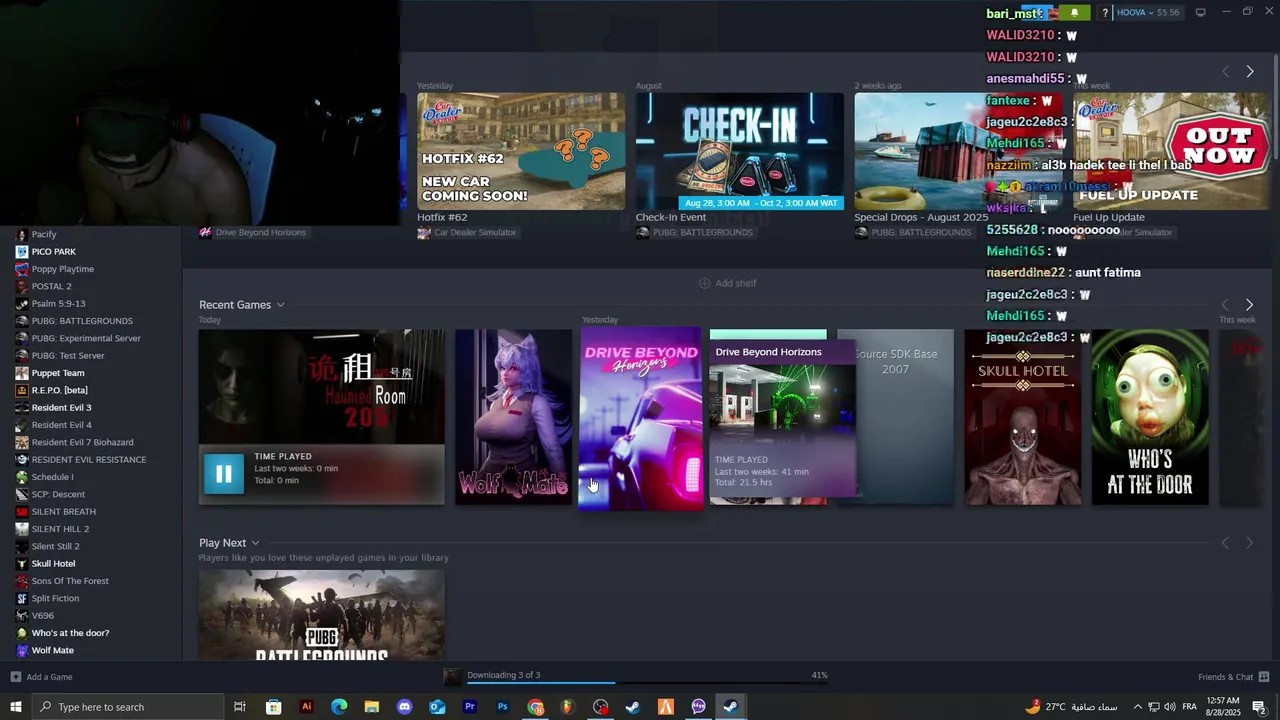The height and width of the screenshot is (720, 1280).
Task: Select V696 in the library
Action: (x=43, y=616)
